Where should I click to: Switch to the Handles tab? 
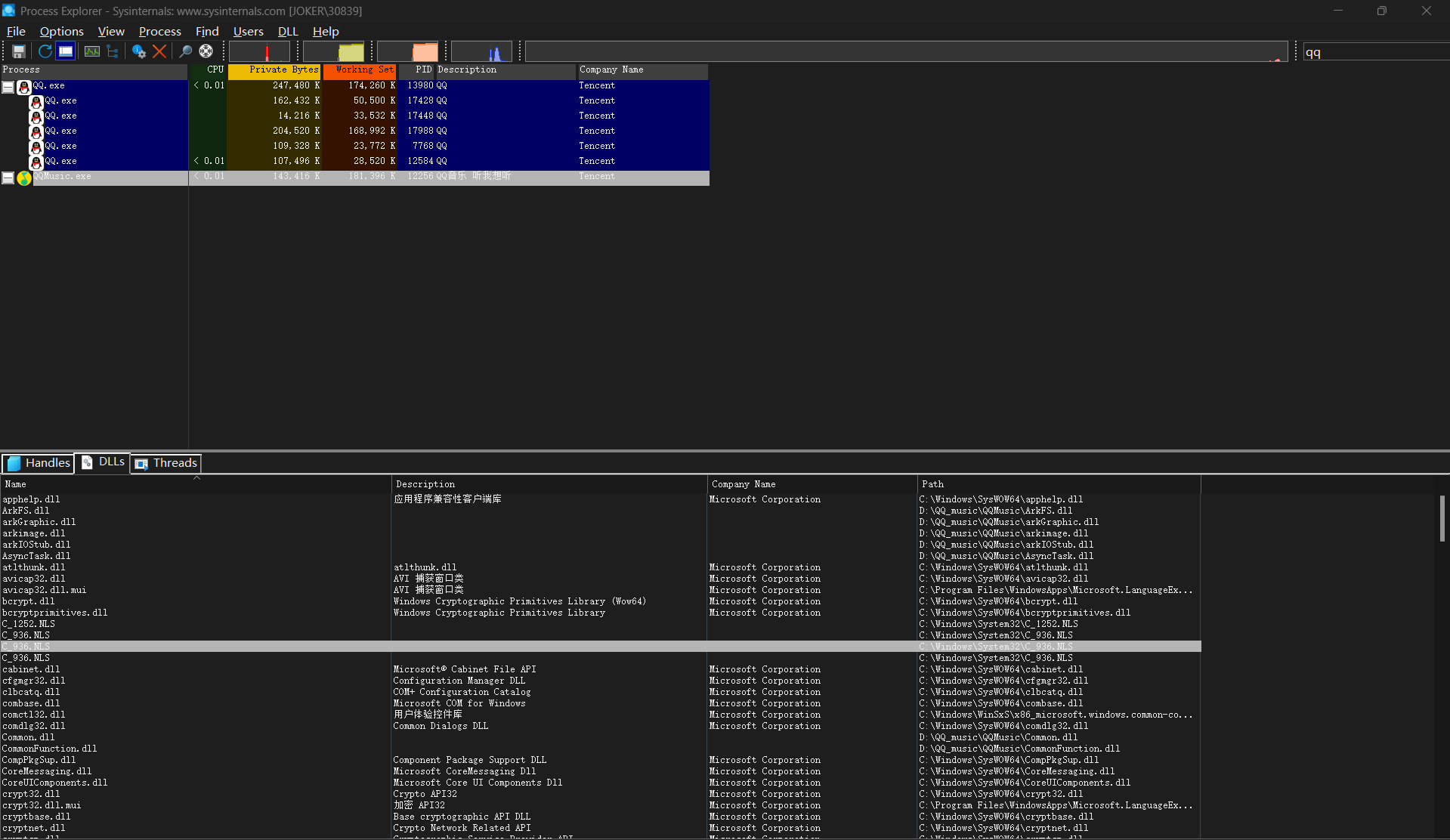(39, 463)
